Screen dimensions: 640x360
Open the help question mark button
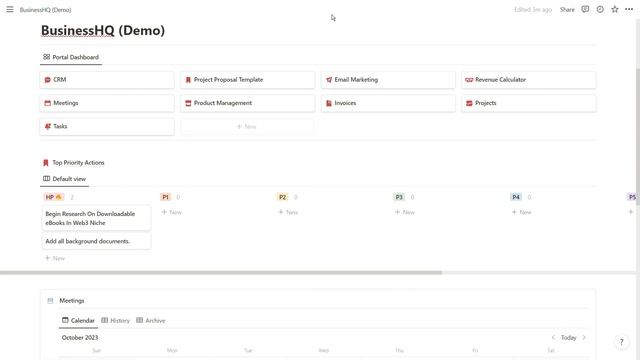pyautogui.click(x=621, y=342)
